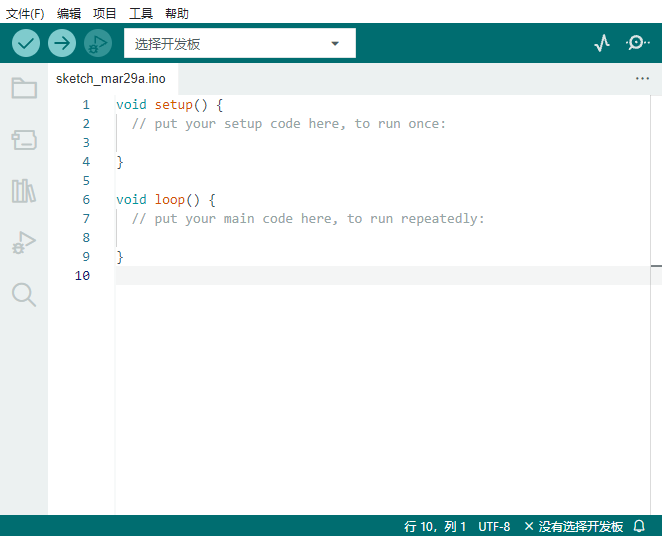Click the Verify checkmark button
This screenshot has height=538, width=662.
[x=26, y=43]
